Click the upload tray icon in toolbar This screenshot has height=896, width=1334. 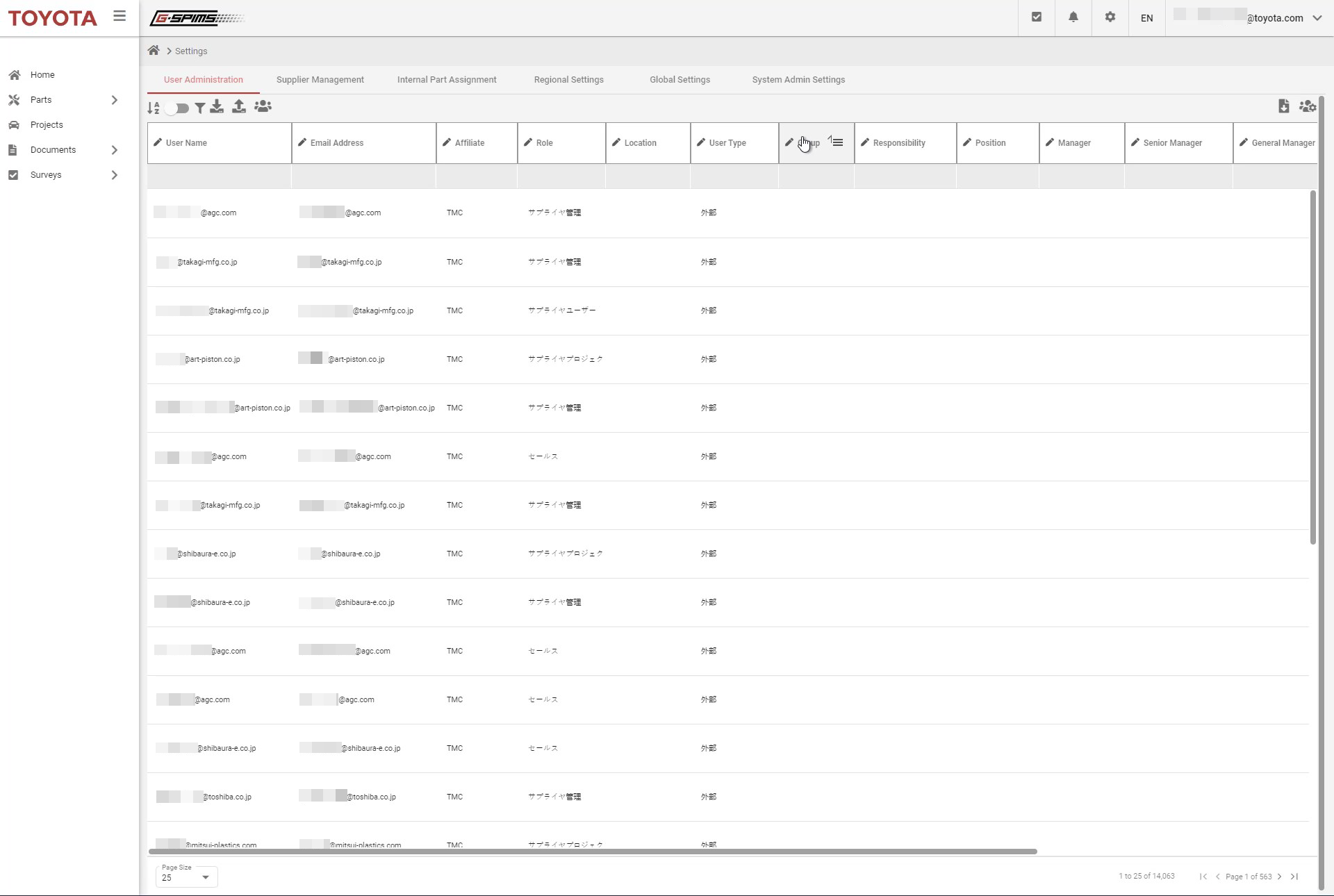238,106
